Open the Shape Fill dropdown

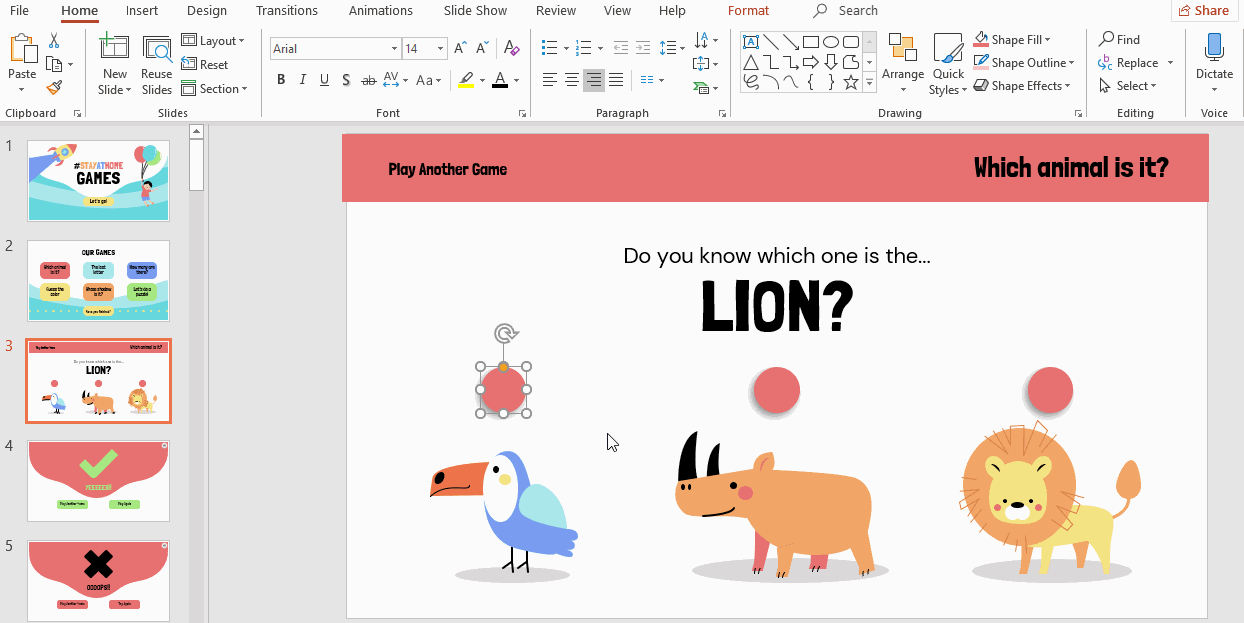(x=1012, y=40)
